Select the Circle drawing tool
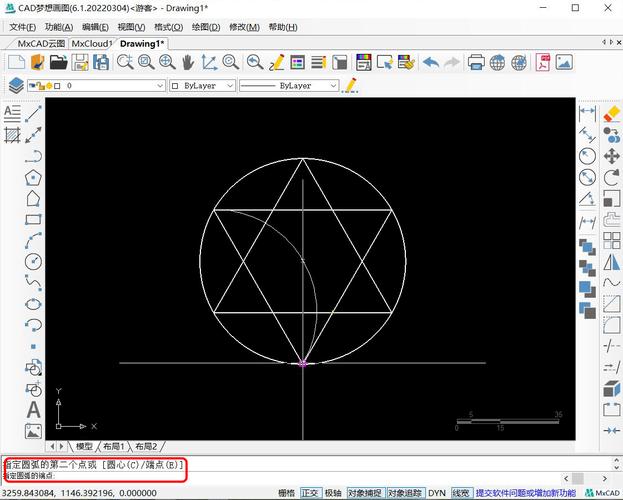 click(x=33, y=262)
